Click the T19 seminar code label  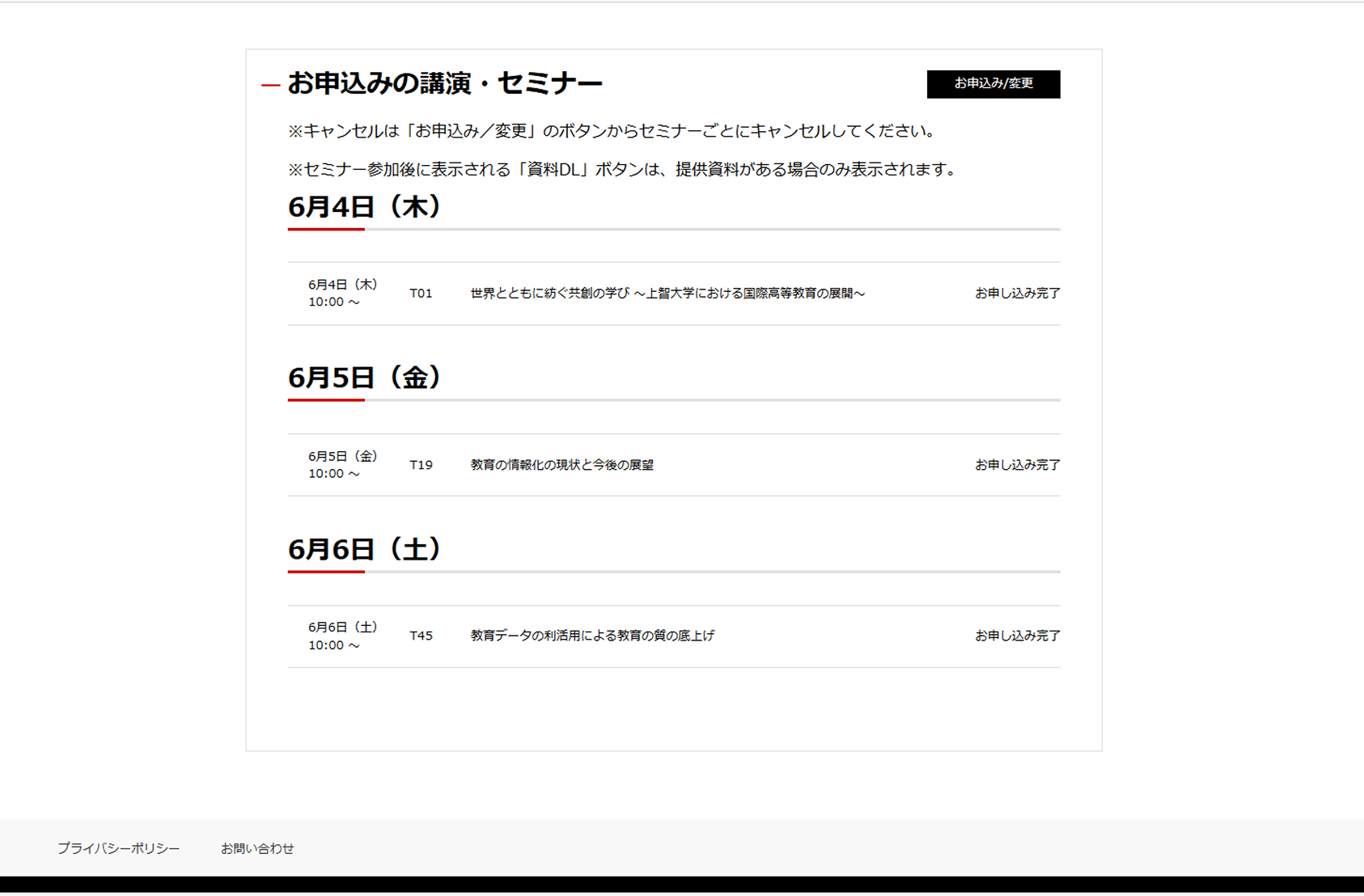(x=421, y=465)
